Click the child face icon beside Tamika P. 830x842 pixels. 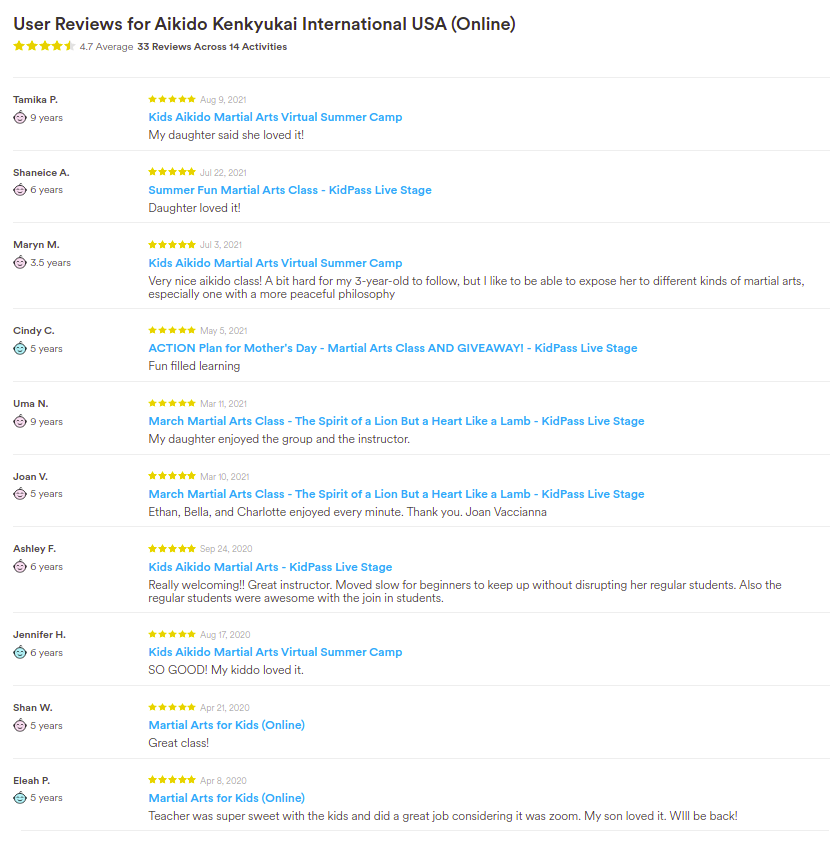click(20, 117)
